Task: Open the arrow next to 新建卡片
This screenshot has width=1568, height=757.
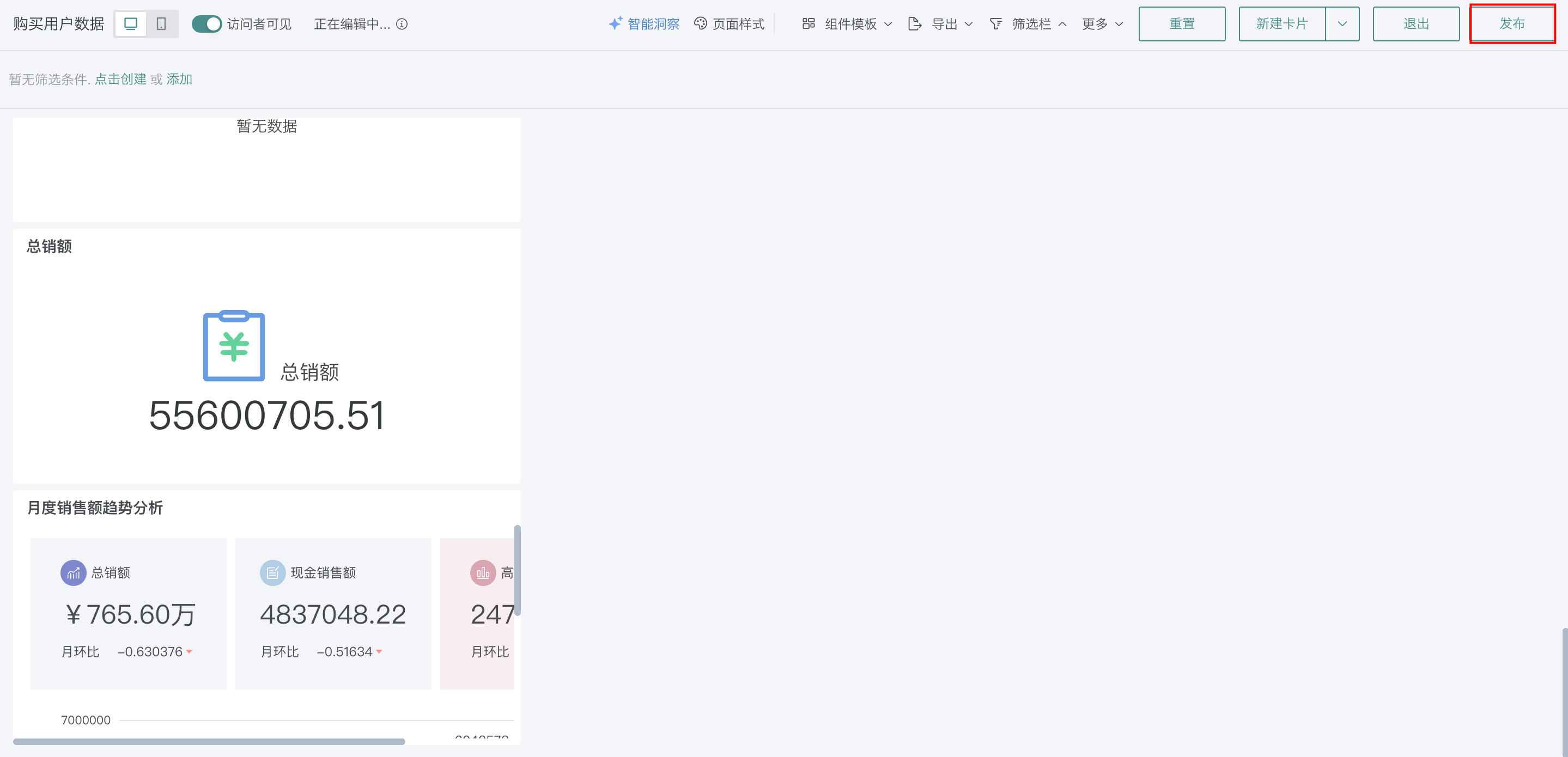Action: point(1342,24)
